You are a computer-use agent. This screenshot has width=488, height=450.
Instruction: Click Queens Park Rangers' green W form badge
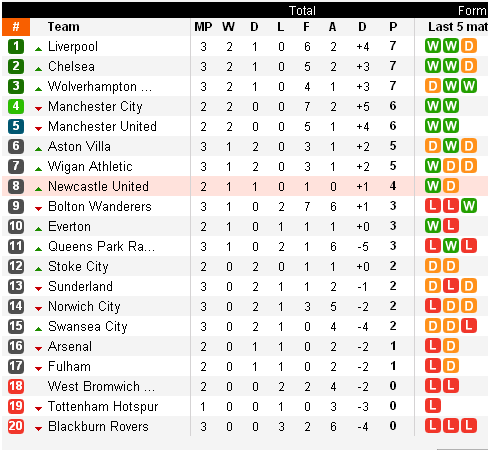point(451,246)
